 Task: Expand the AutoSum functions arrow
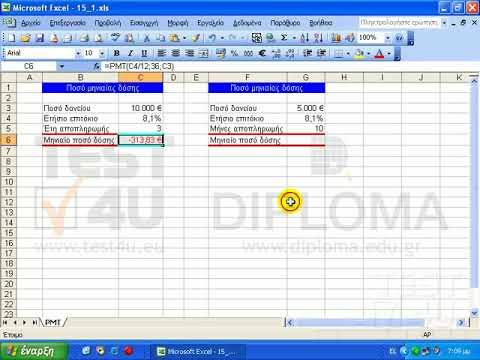[294, 38]
